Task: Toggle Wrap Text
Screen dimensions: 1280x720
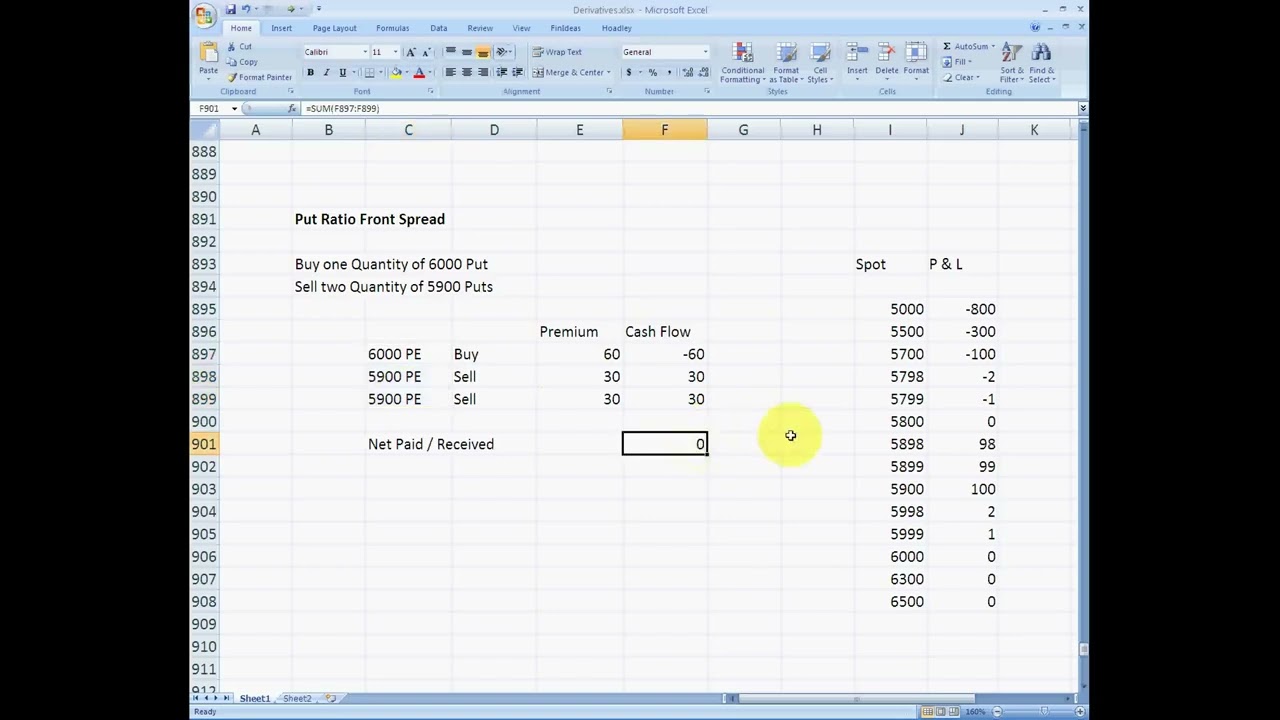Action: tap(557, 52)
